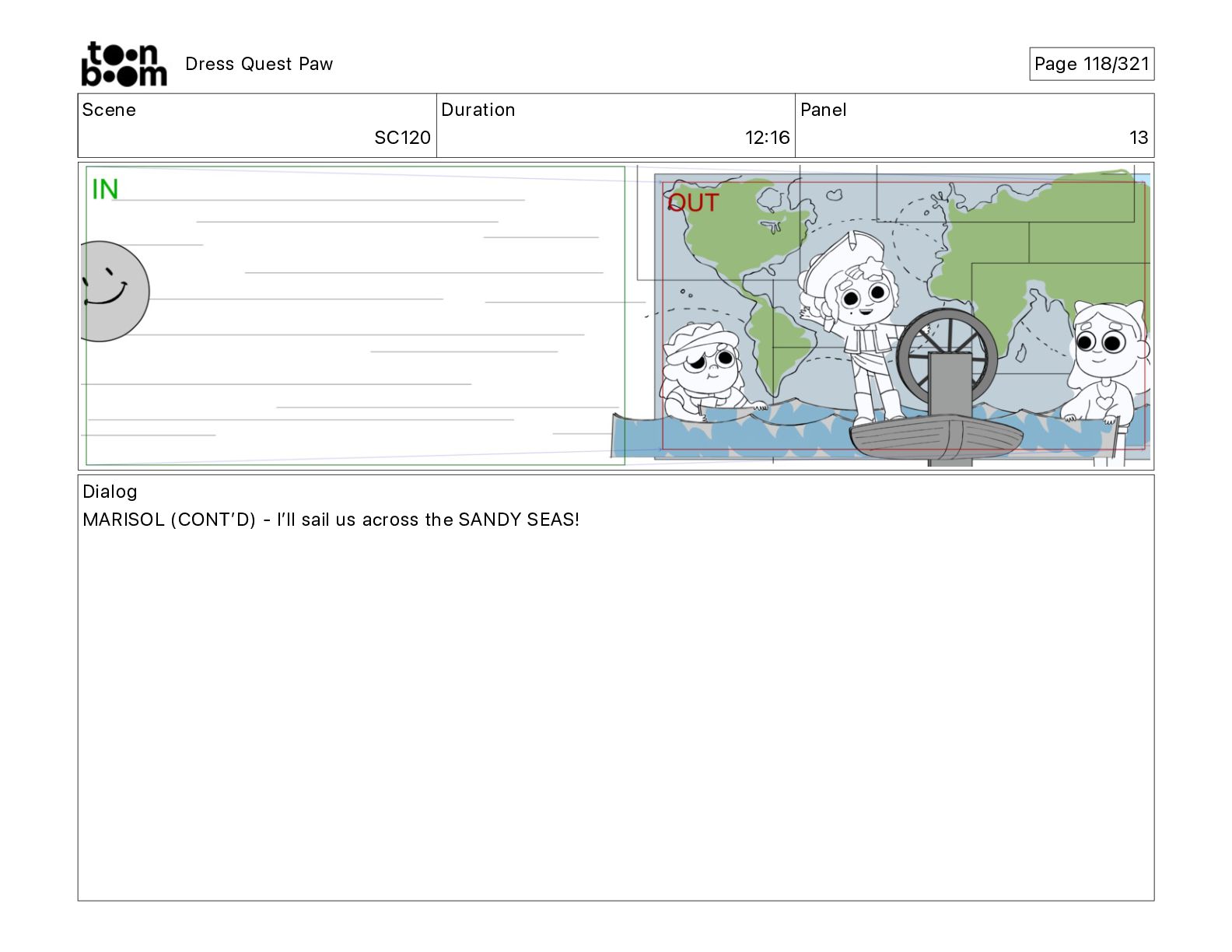Select the MARISOL dialog line
Image resolution: width=1232 pixels, height=952 pixels.
point(331,520)
